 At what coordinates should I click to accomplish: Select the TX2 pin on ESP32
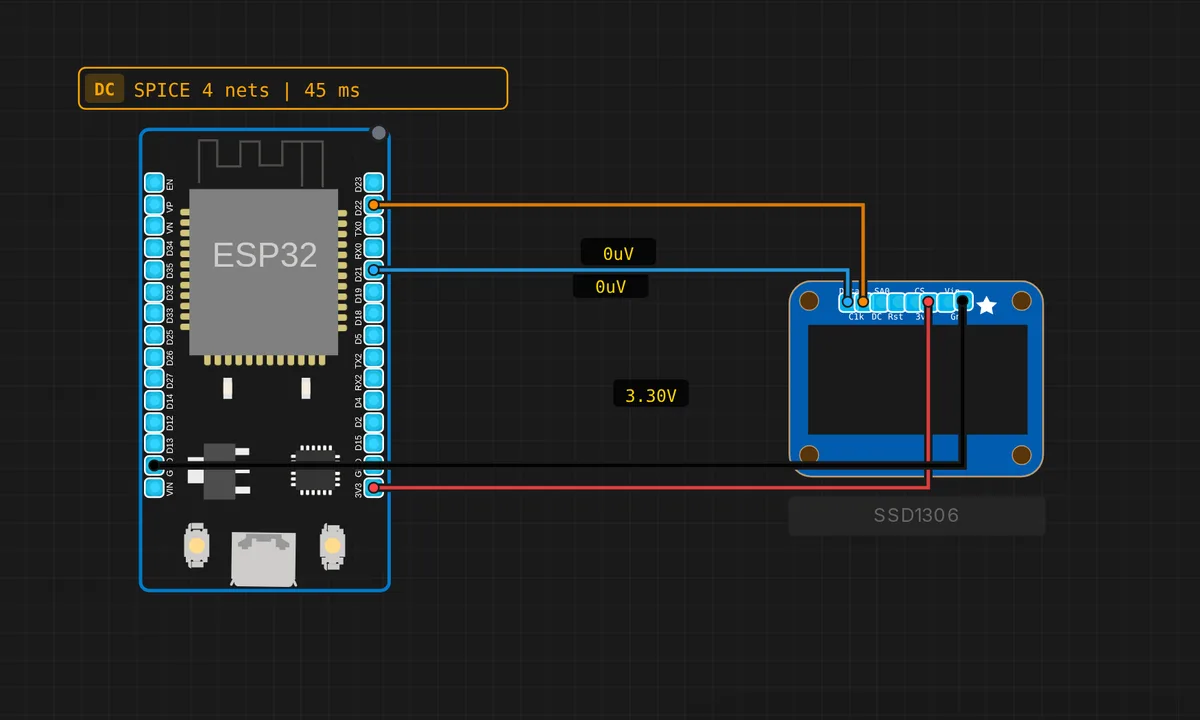373,357
